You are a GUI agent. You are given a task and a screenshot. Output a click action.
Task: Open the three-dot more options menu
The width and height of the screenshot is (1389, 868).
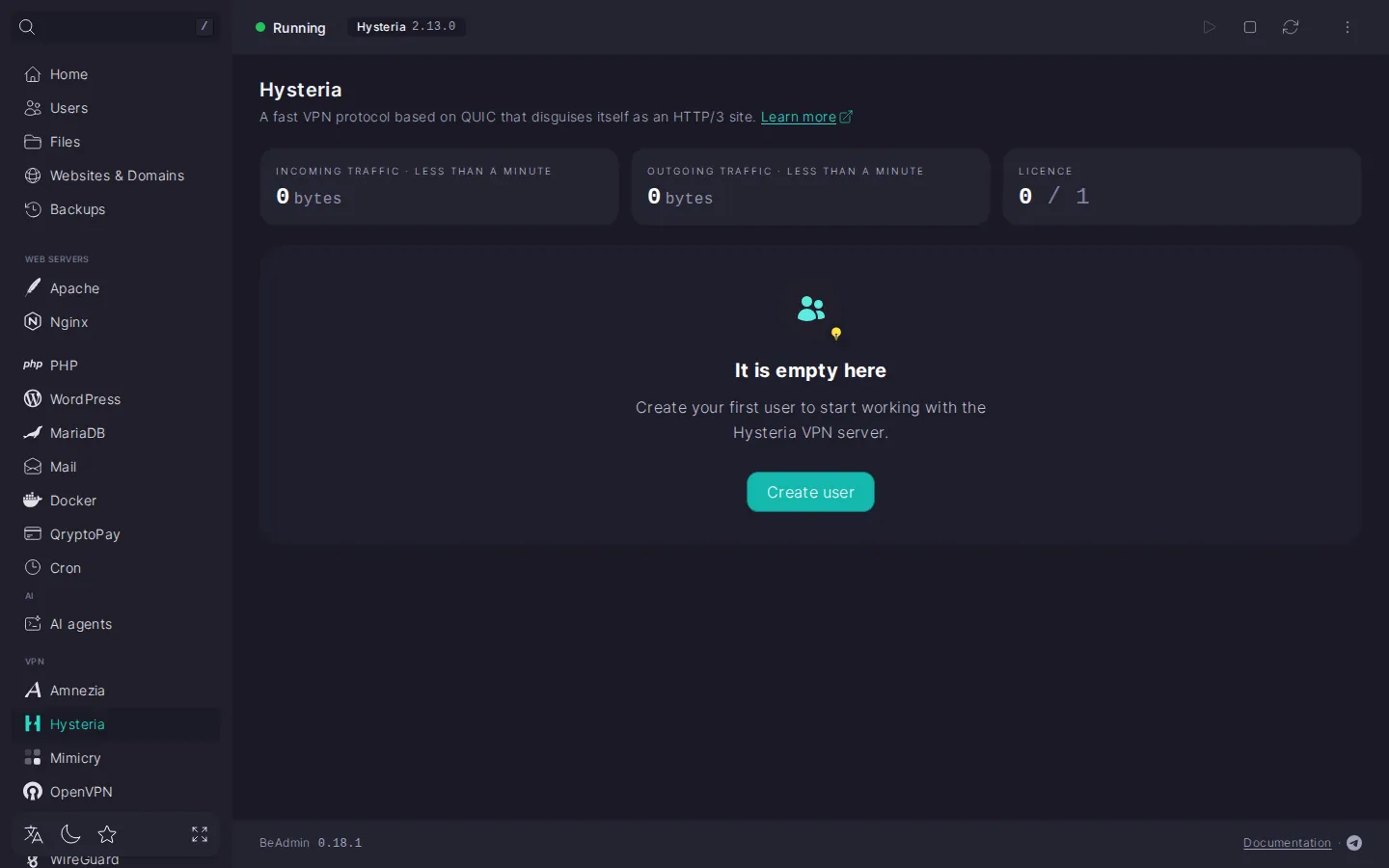1348,27
